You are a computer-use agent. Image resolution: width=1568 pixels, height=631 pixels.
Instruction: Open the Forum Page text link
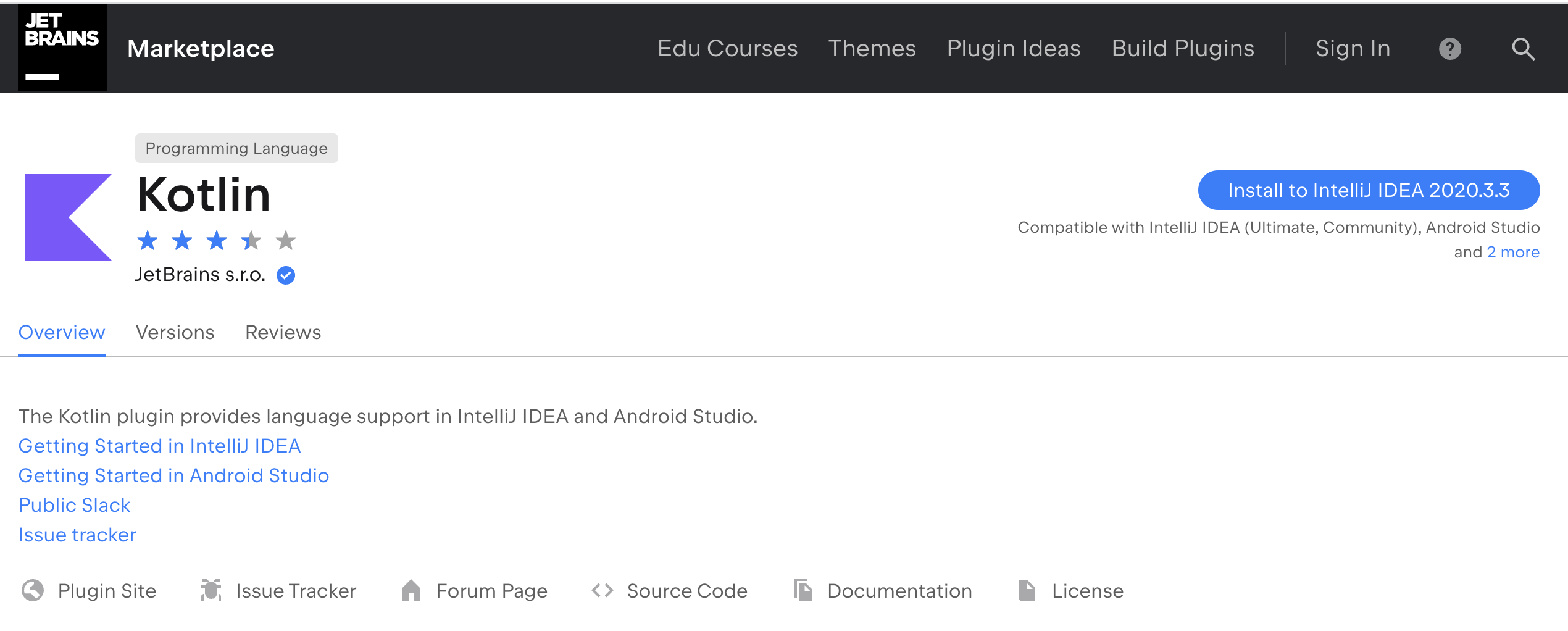pos(491,591)
